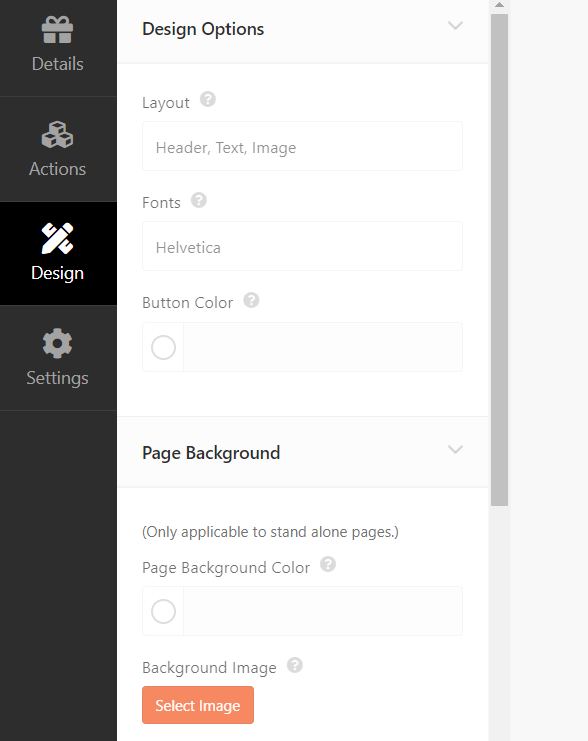The width and height of the screenshot is (588, 741).
Task: Open the Fonts dropdown showing Helvetica
Action: point(303,246)
